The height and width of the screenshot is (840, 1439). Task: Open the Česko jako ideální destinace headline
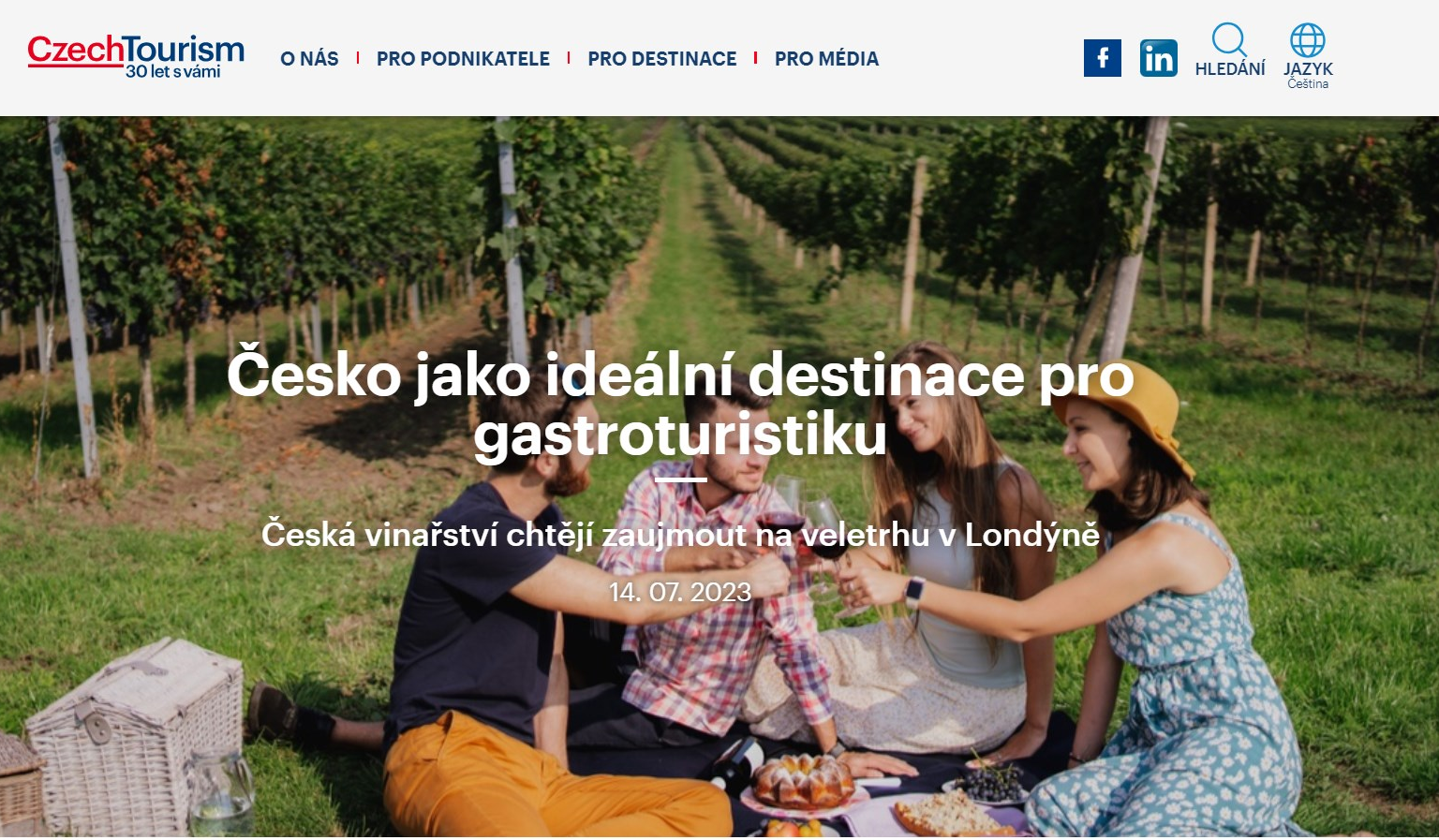[x=680, y=404]
